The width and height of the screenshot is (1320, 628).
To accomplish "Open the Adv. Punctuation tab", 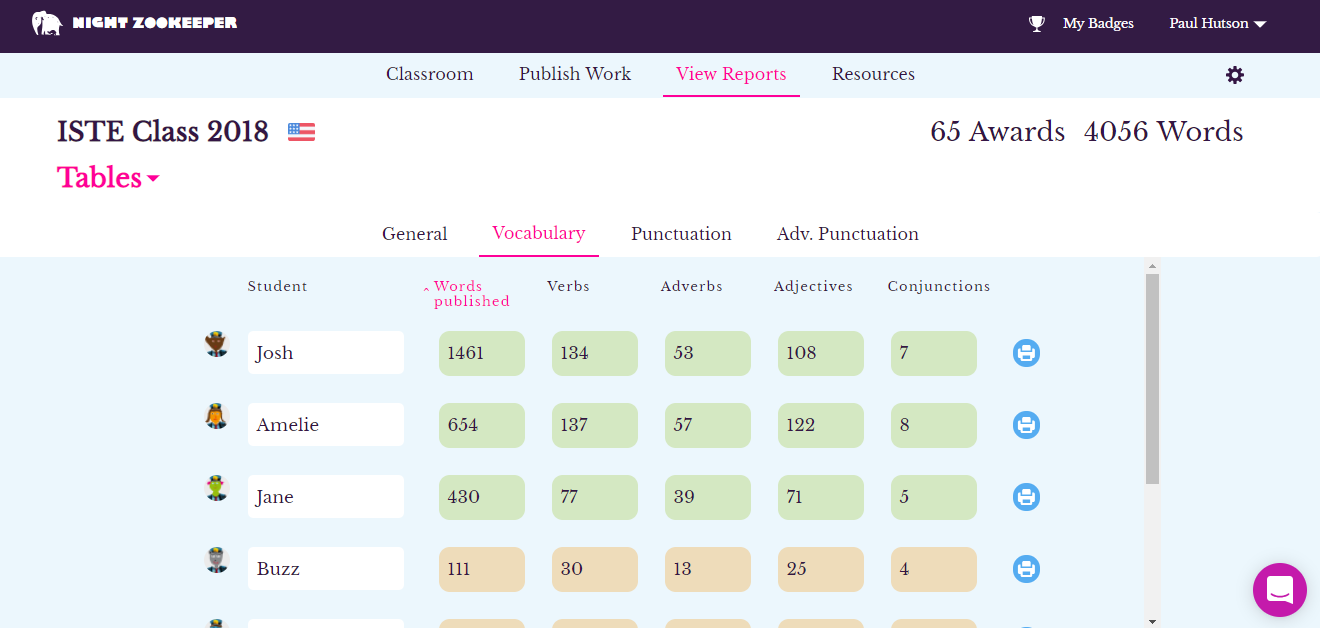I will point(848,234).
